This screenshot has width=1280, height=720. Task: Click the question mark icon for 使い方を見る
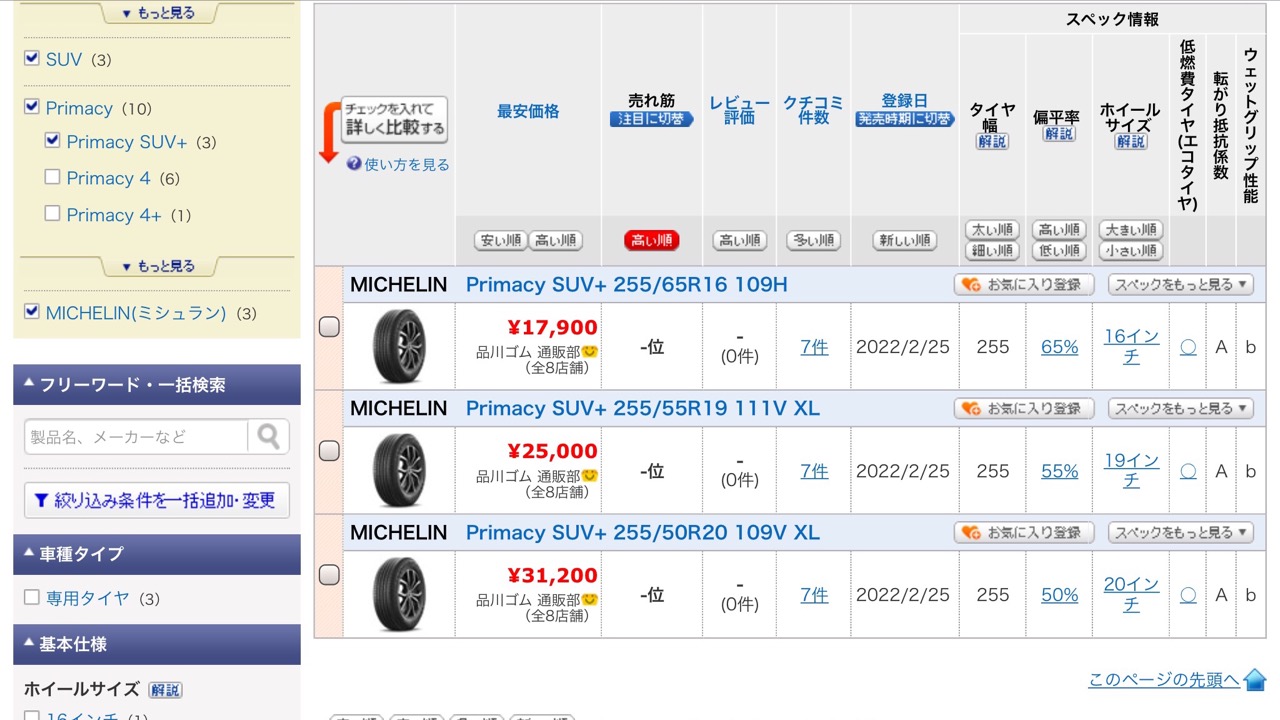point(354,164)
